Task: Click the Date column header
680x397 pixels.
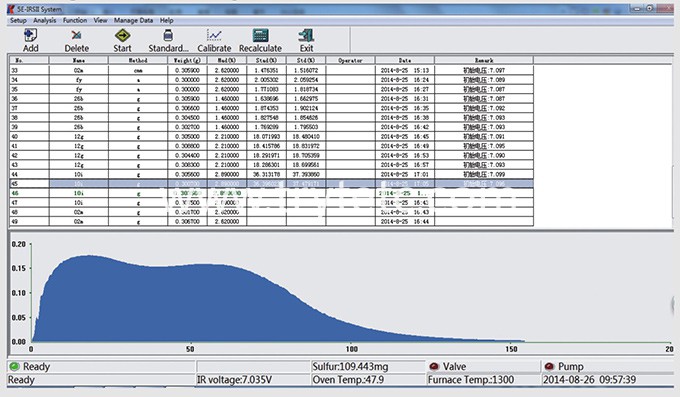Action: click(405, 60)
